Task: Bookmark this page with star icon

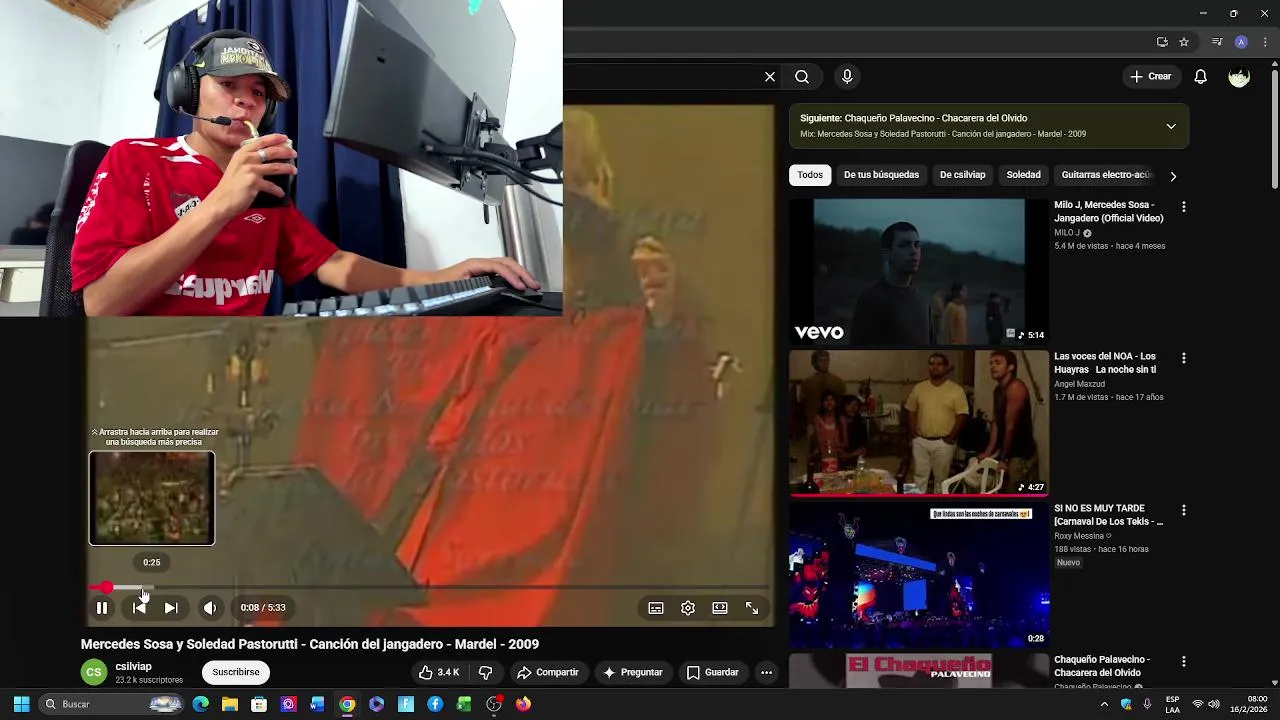Action: pyautogui.click(x=1184, y=42)
